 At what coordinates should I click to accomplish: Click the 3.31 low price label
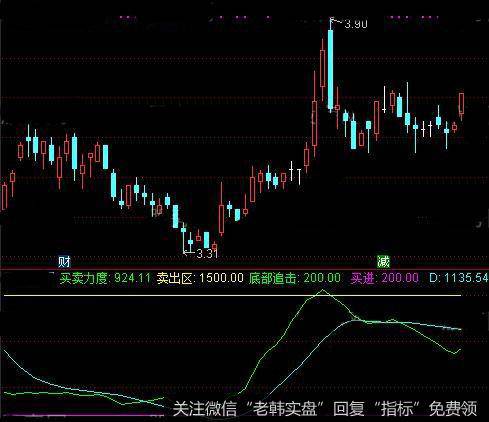[207, 254]
